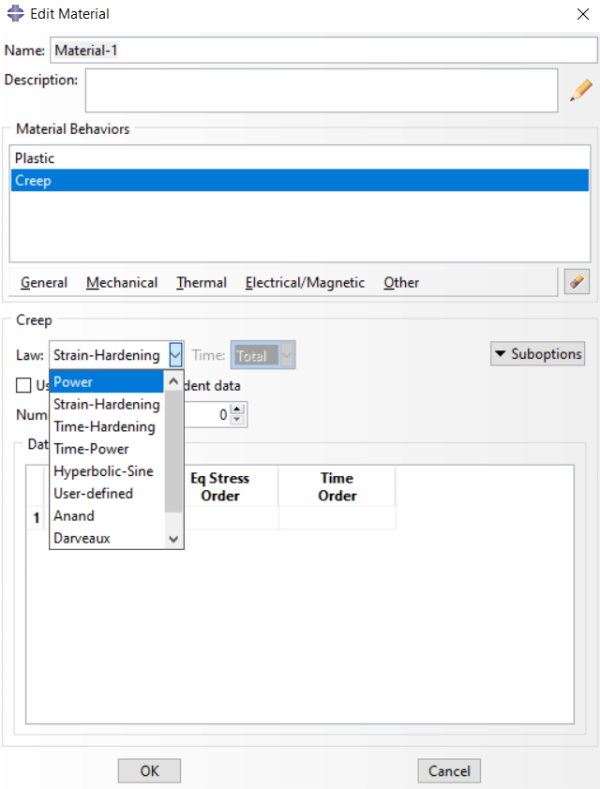The width and height of the screenshot is (600, 789).
Task: Select Power from the Law list
Action: (x=106, y=382)
